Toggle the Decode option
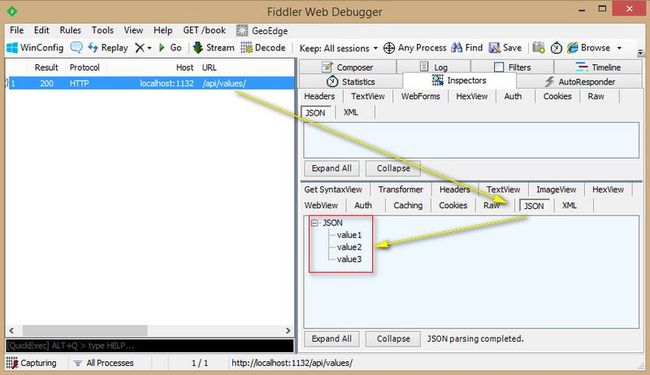This screenshot has width=650, height=375. [263, 48]
